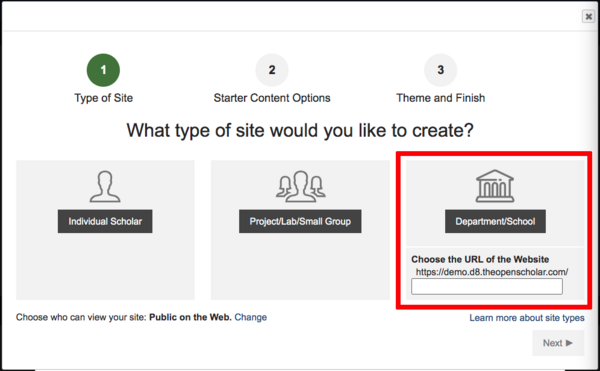Open Learn more about site types link
Image resolution: width=600 pixels, height=371 pixels.
click(527, 318)
